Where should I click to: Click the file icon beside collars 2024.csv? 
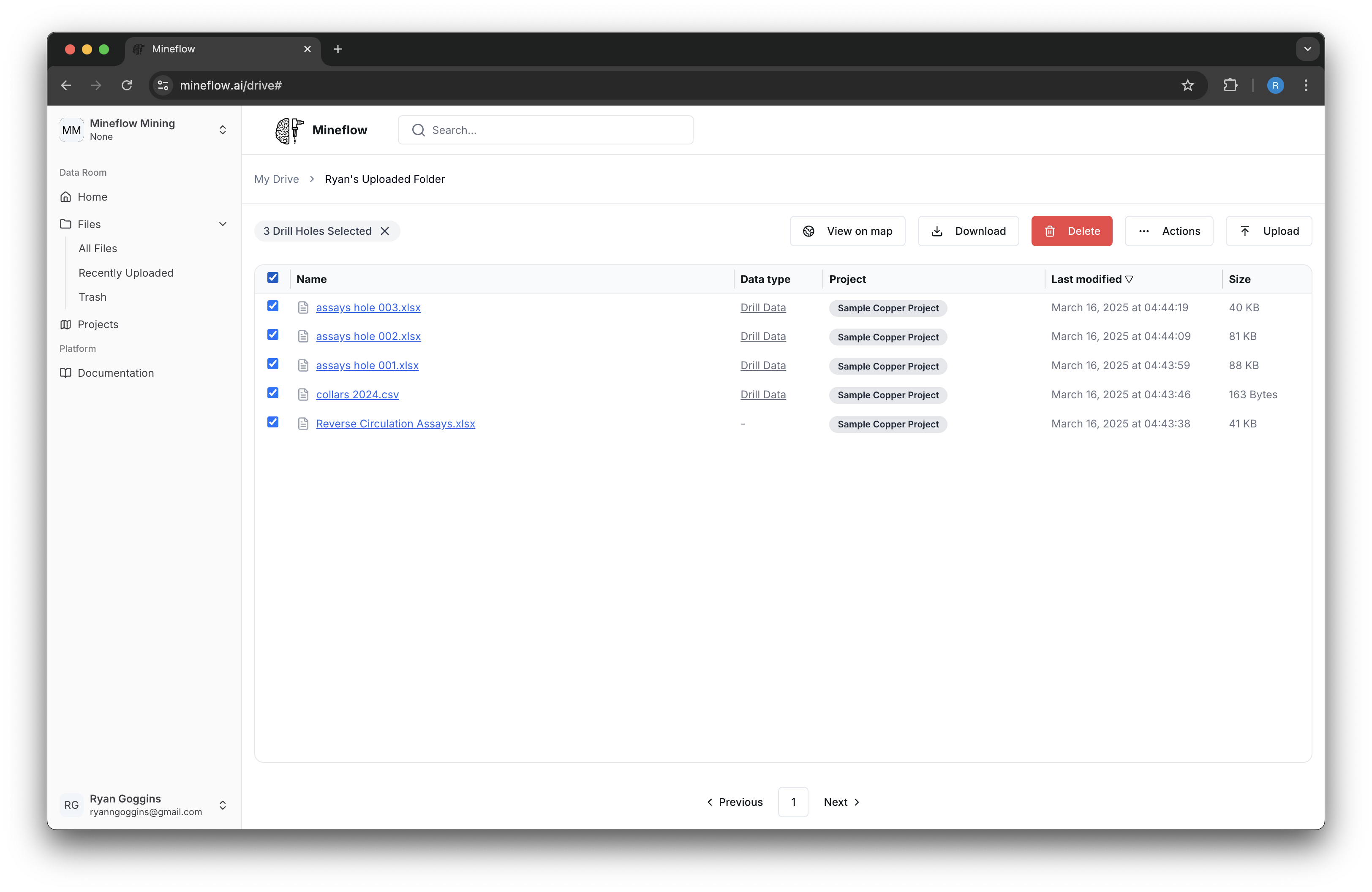pyautogui.click(x=303, y=395)
